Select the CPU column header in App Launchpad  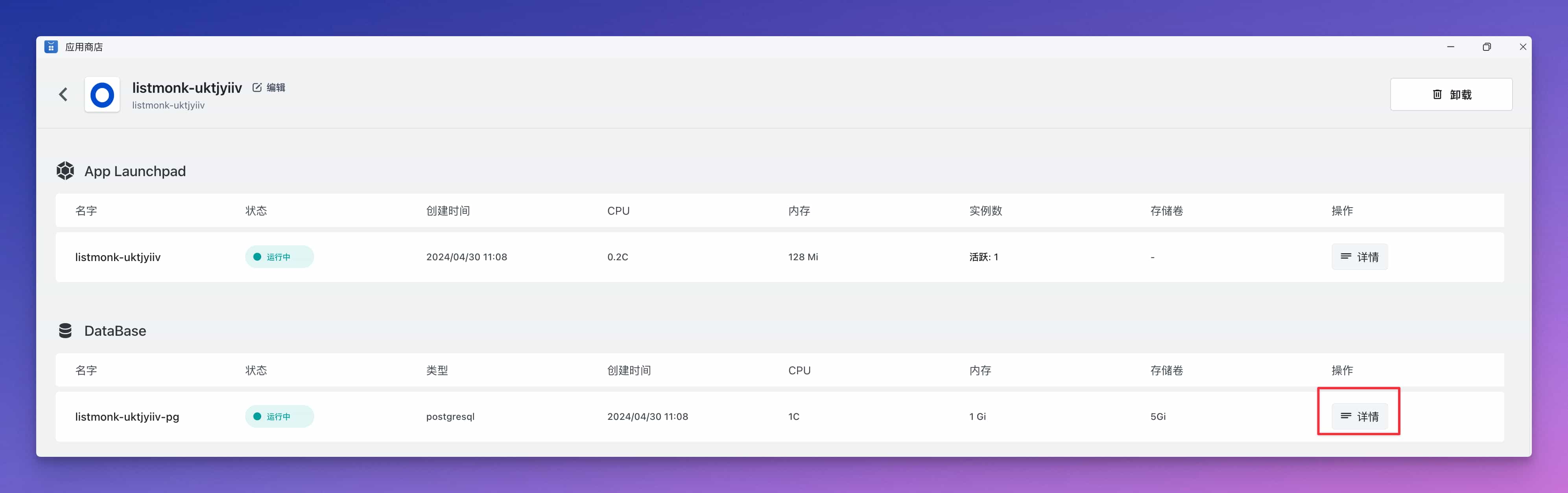click(x=618, y=210)
